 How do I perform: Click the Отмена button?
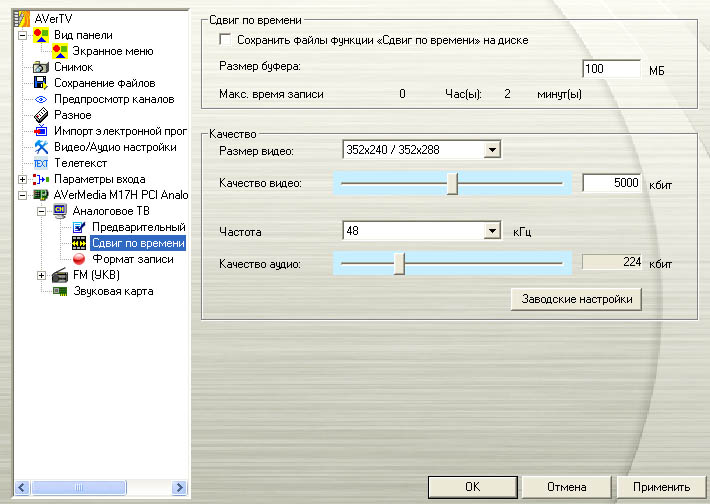click(x=566, y=487)
